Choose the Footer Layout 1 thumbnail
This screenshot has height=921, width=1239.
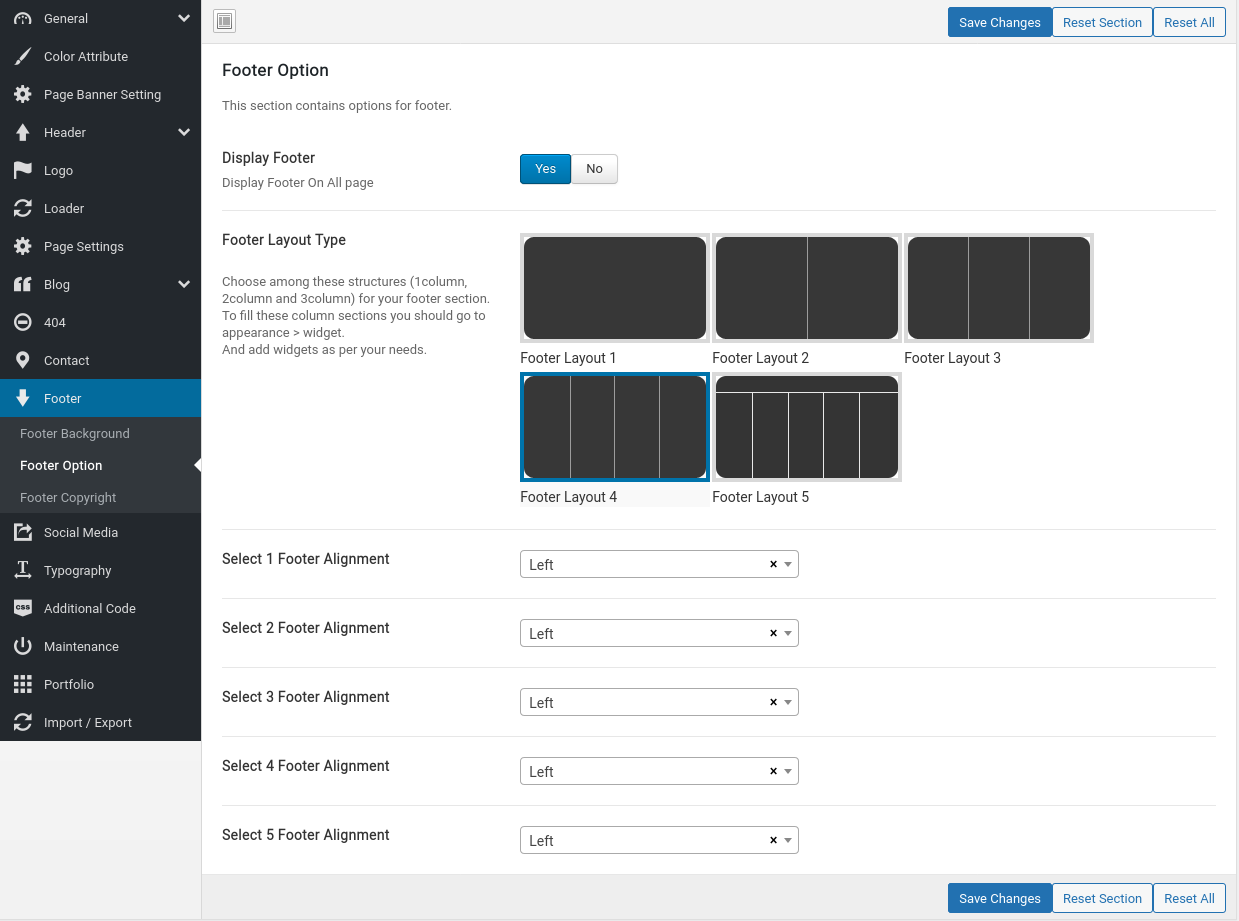(x=615, y=288)
